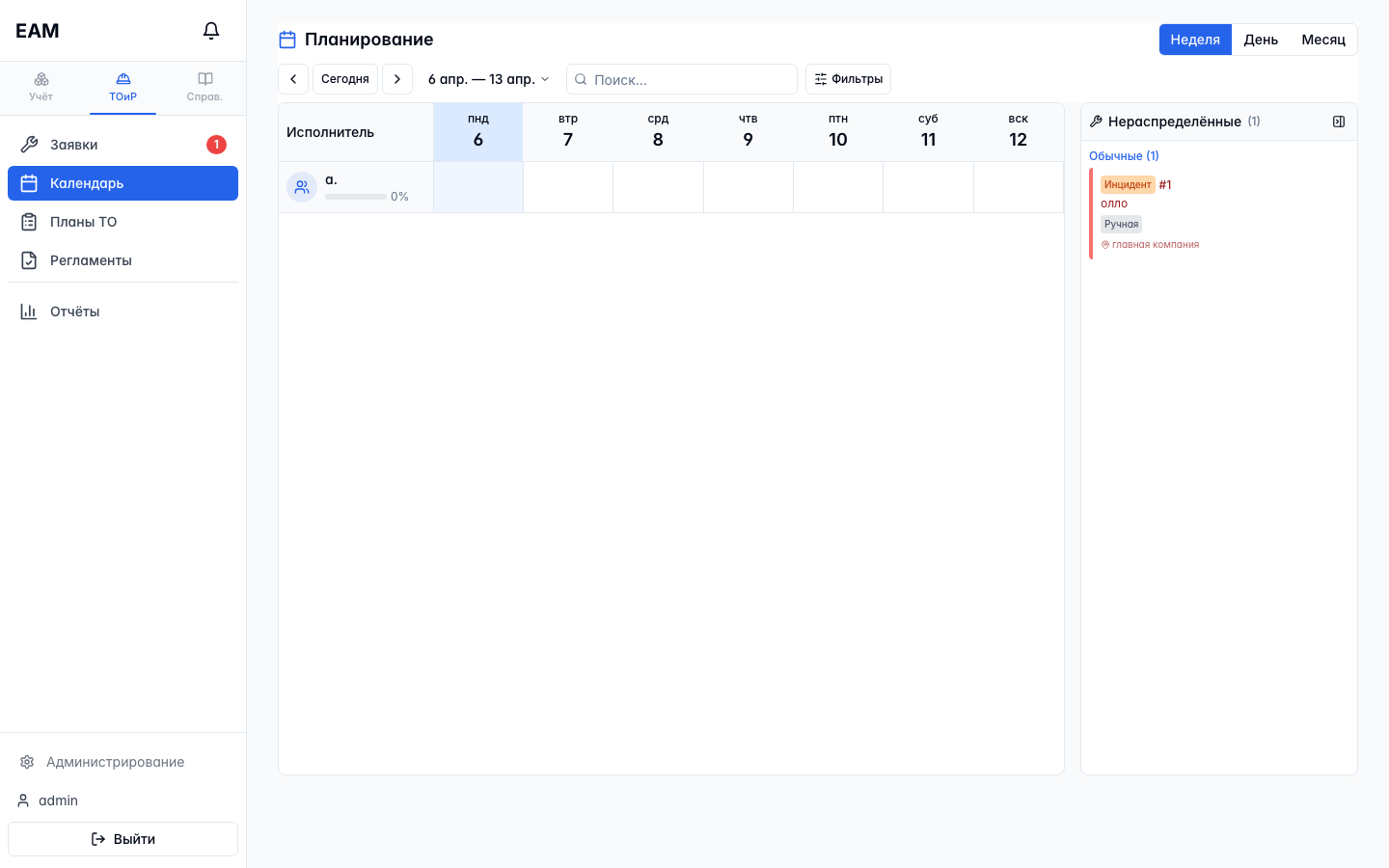Switch view to День

tap(1261, 40)
